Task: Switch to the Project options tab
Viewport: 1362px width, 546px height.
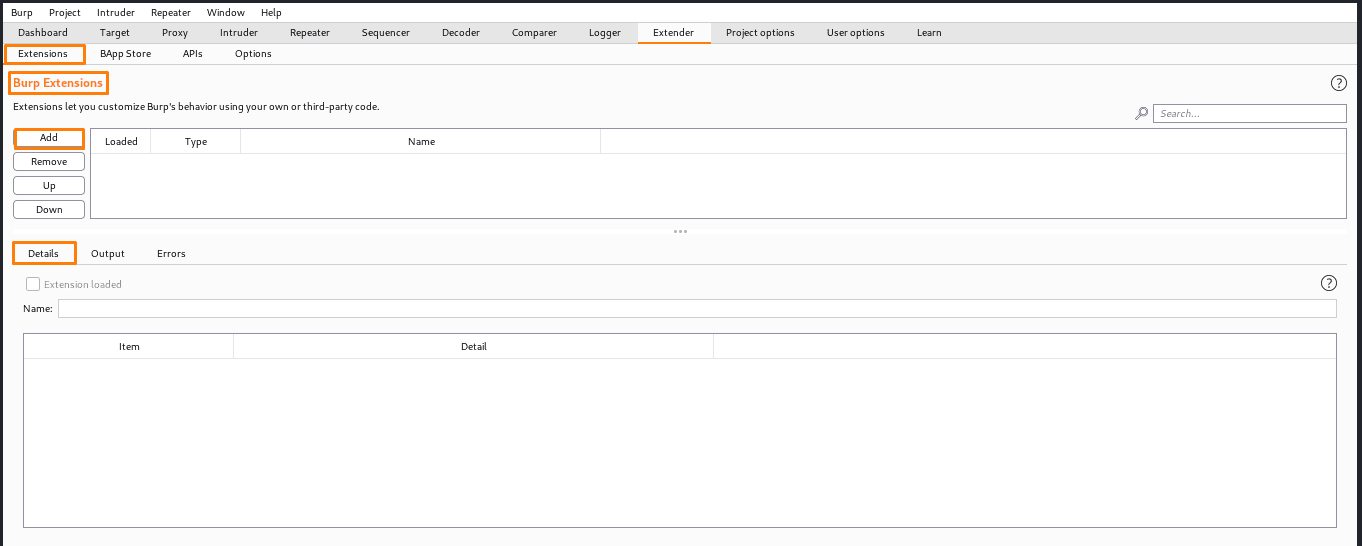Action: click(761, 33)
